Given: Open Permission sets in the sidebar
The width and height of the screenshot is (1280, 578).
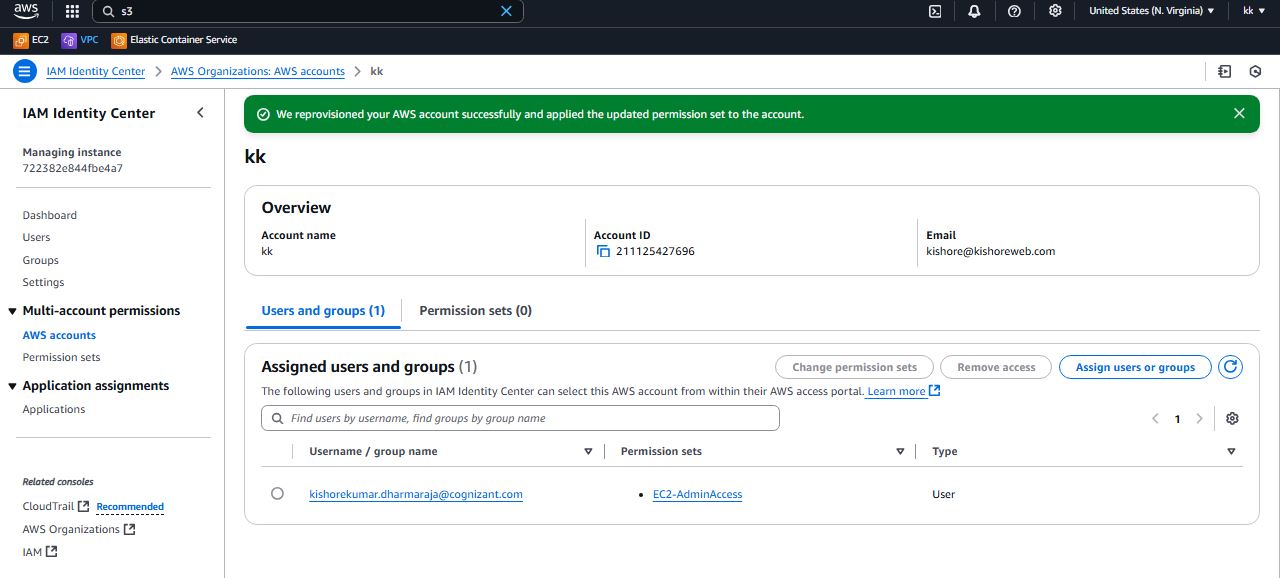Looking at the screenshot, I should [x=61, y=357].
